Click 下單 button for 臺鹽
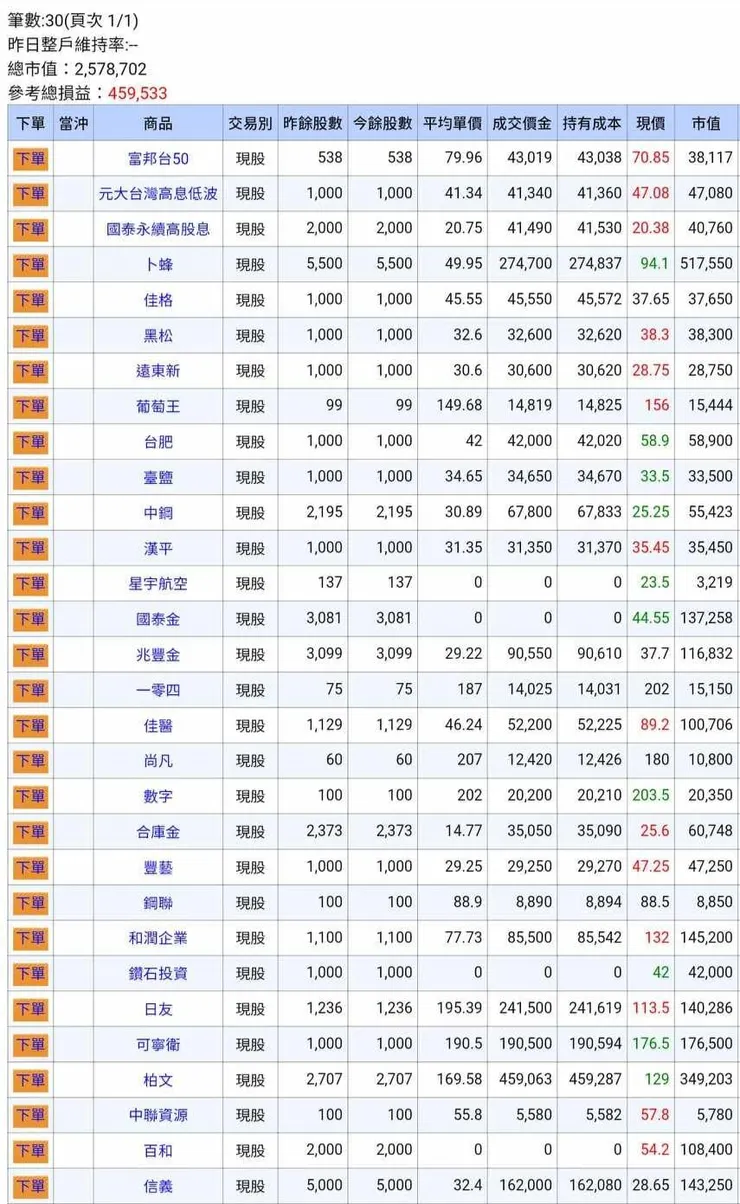Viewport: 740px width, 1204px height. tap(30, 477)
